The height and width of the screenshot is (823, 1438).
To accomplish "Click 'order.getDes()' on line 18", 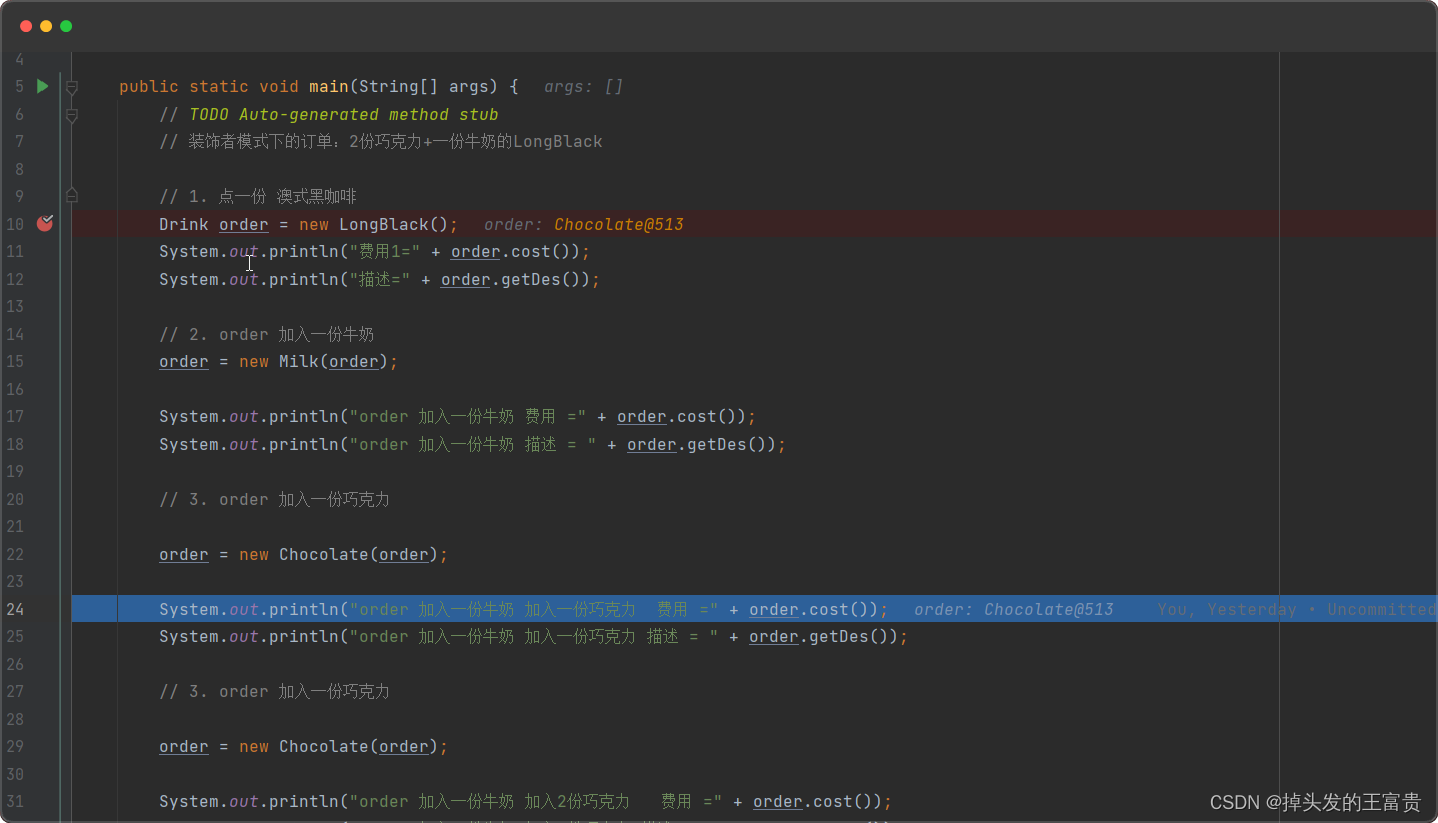I will pos(702,445).
